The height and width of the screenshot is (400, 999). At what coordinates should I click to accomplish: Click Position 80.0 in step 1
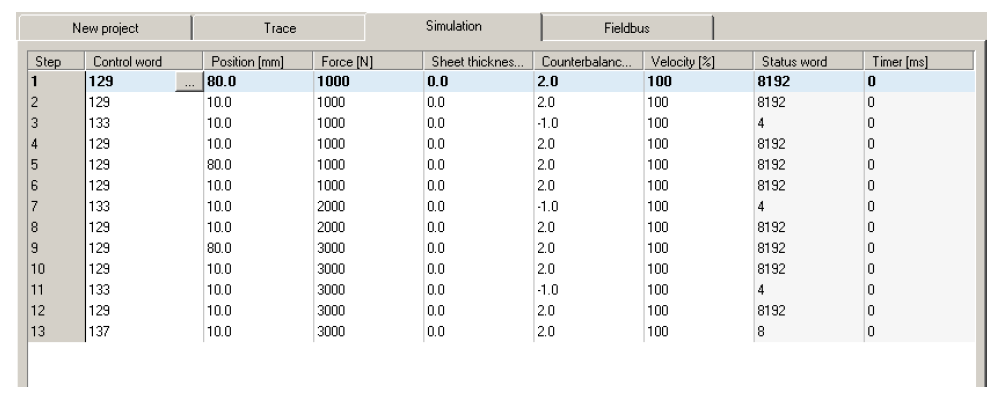tap(258, 82)
